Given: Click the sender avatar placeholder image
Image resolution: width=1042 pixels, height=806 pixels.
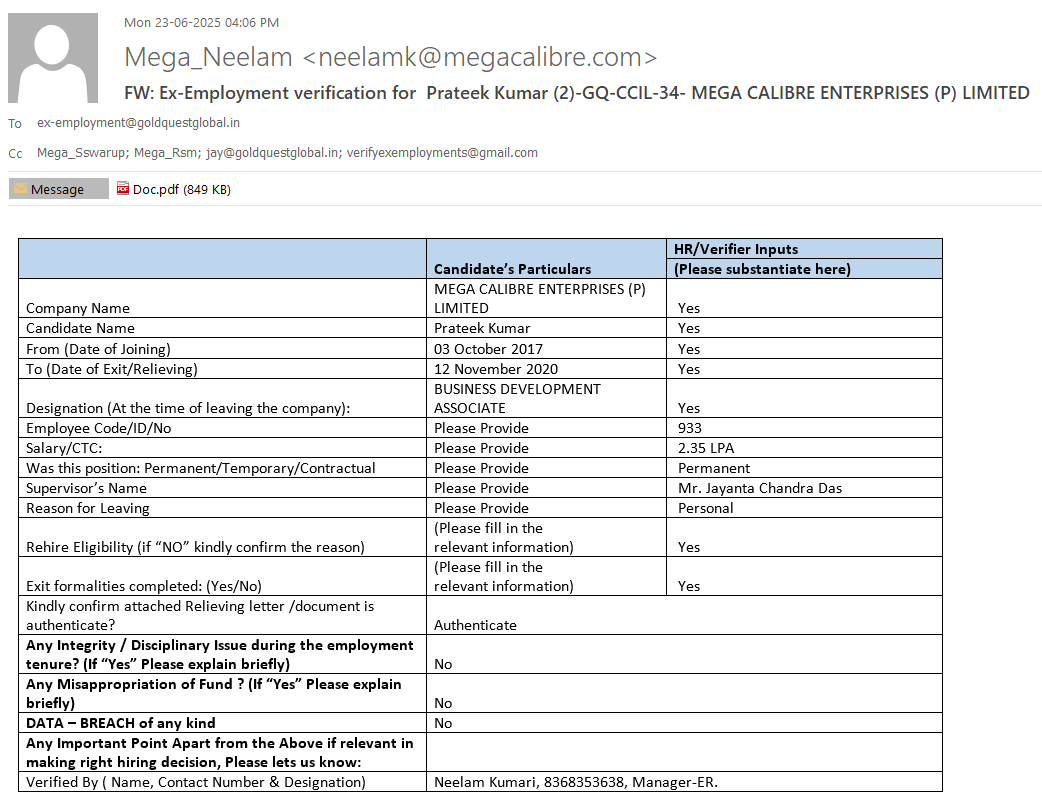Looking at the screenshot, I should (53, 58).
